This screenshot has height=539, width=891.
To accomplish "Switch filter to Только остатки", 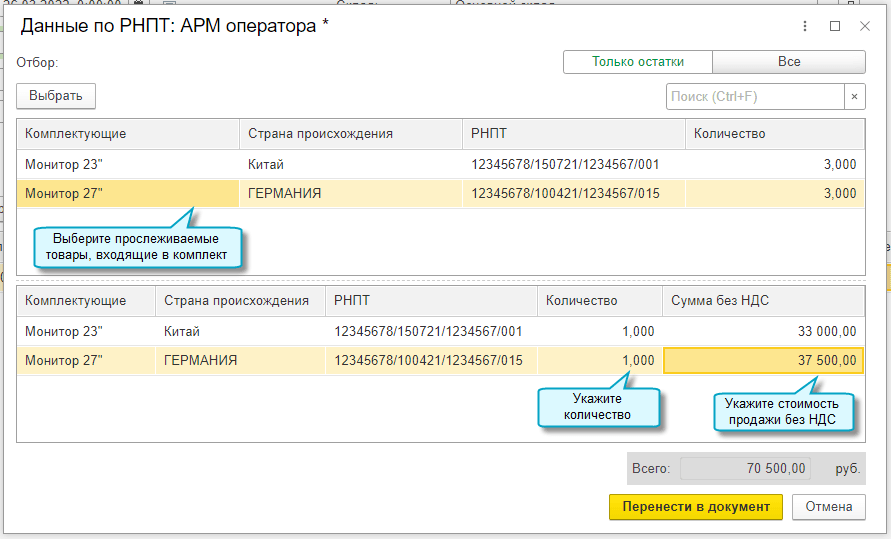I will pos(638,62).
